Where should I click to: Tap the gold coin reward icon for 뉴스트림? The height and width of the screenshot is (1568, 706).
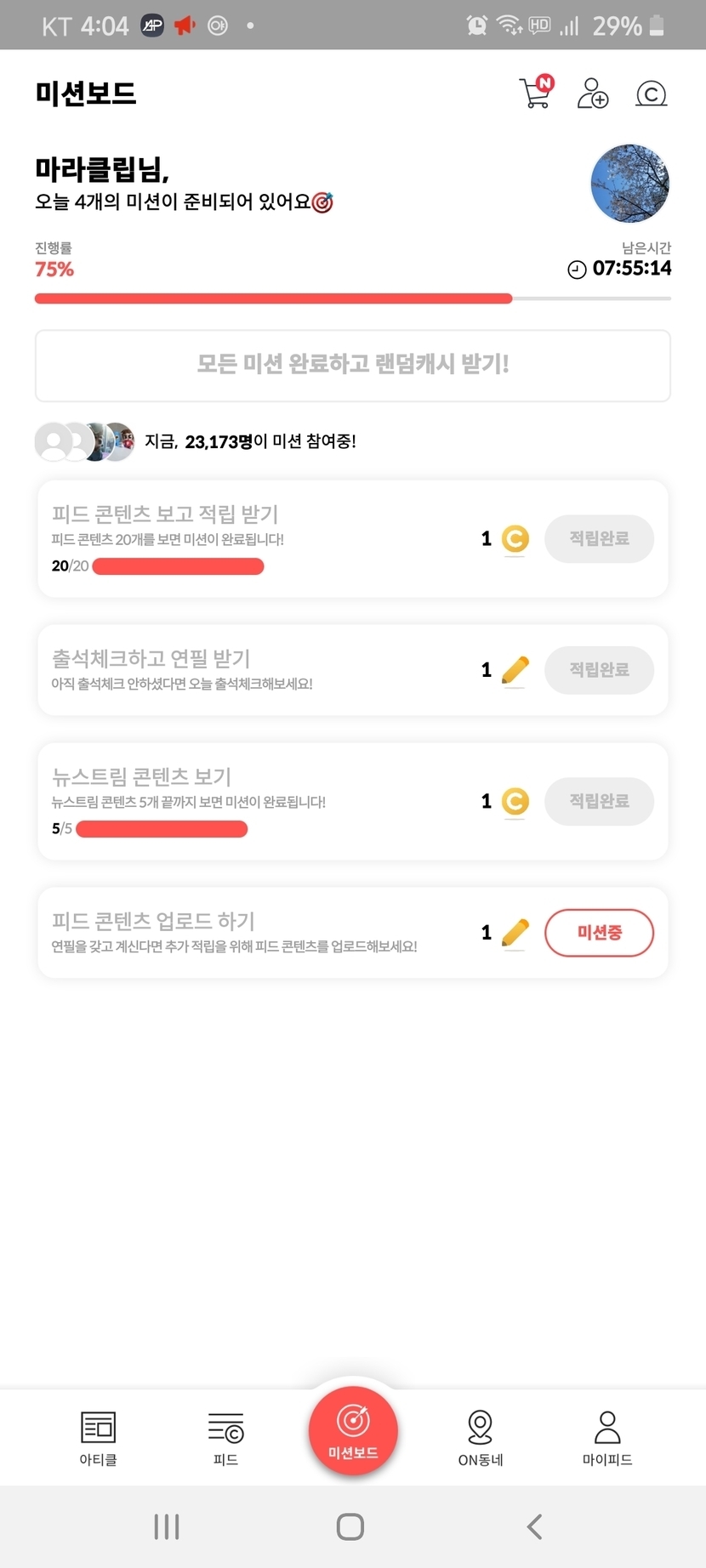[515, 801]
